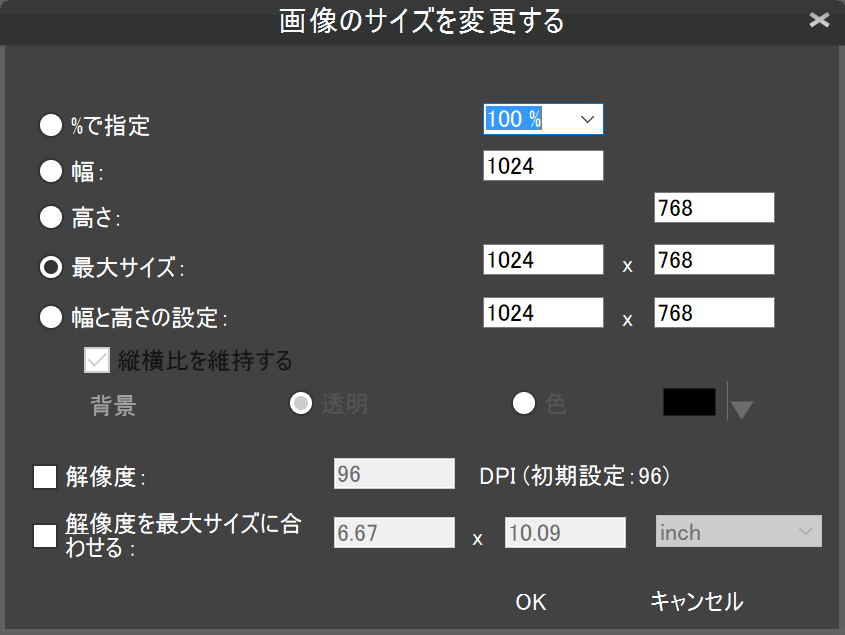The image size is (845, 635).
Task: Click the 100 % text in the combo box
Action: tap(514, 119)
